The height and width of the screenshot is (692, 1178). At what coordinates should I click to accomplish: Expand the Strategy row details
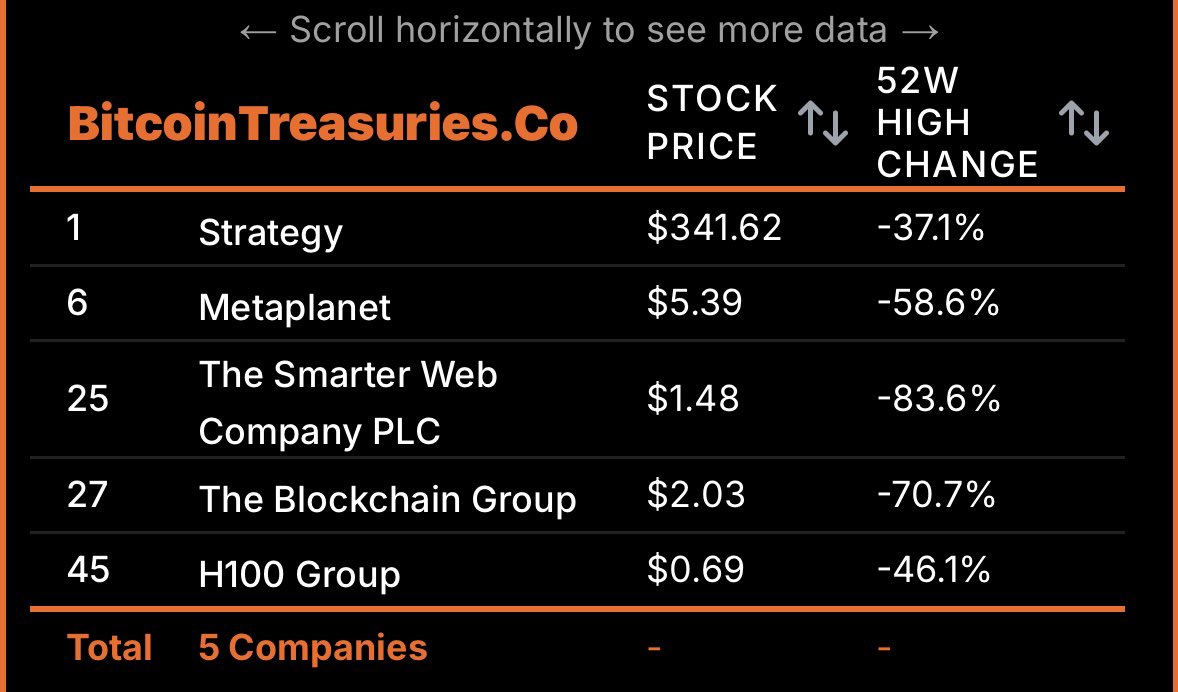[x=270, y=231]
